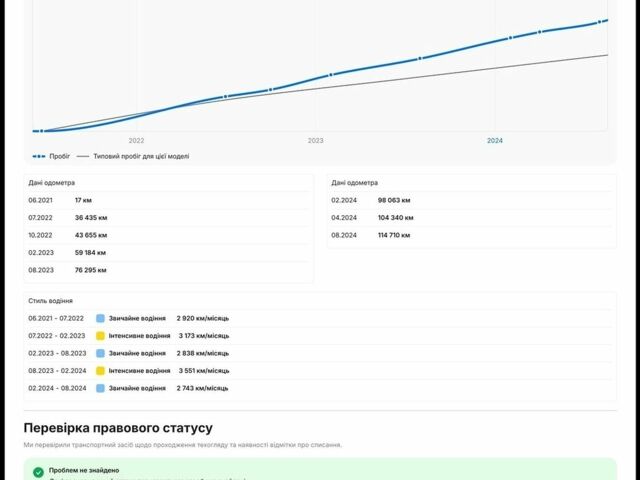Click blue swatch for 02.2023 - 08.2023 driving style

(x=100, y=353)
